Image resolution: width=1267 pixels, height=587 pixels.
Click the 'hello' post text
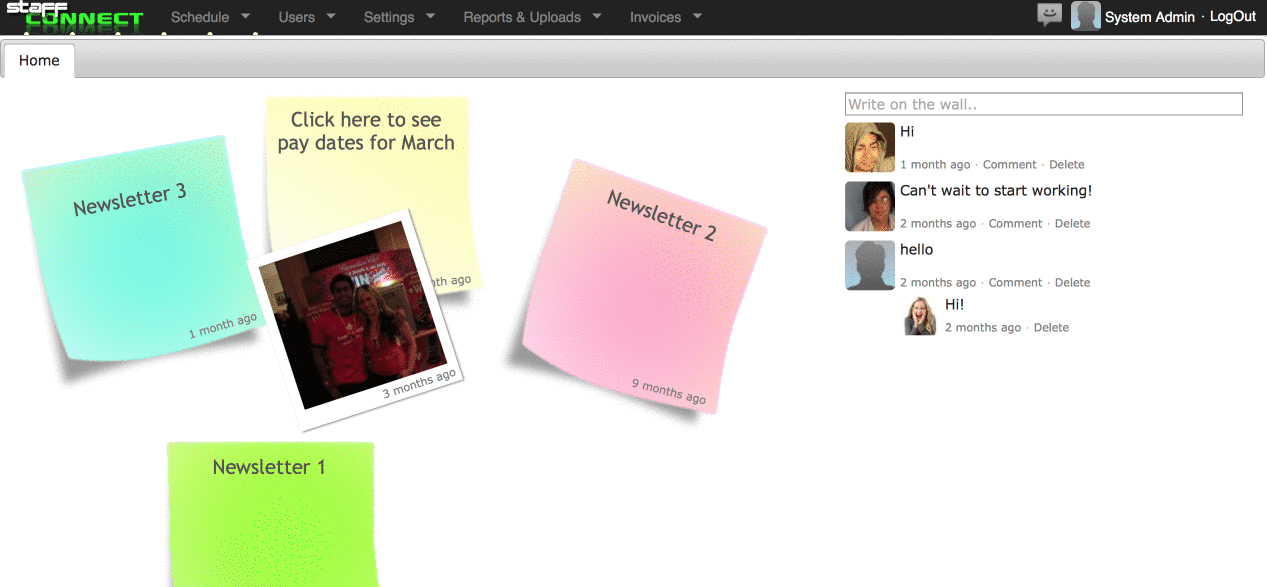coord(916,249)
